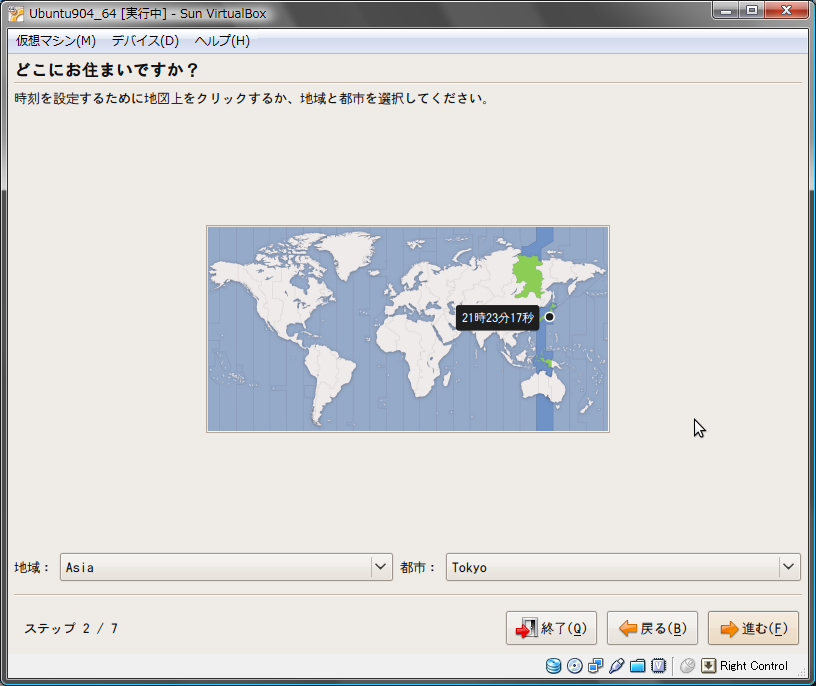
Task: Click the CD/DVD drive status icon
Action: (575, 666)
